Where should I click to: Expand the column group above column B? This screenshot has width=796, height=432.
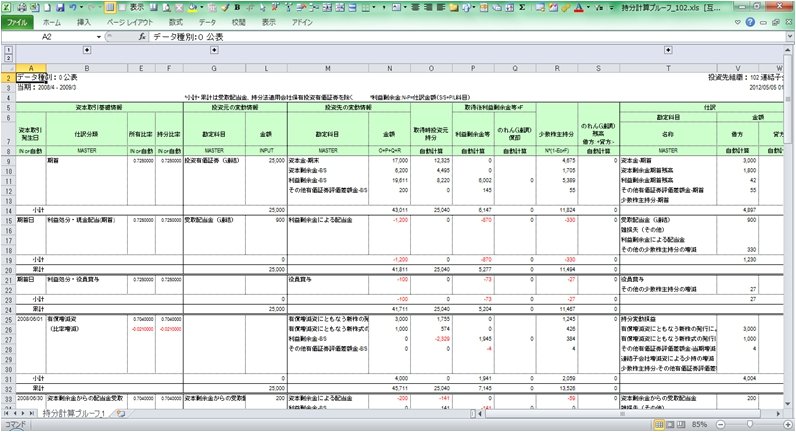click(87, 50)
